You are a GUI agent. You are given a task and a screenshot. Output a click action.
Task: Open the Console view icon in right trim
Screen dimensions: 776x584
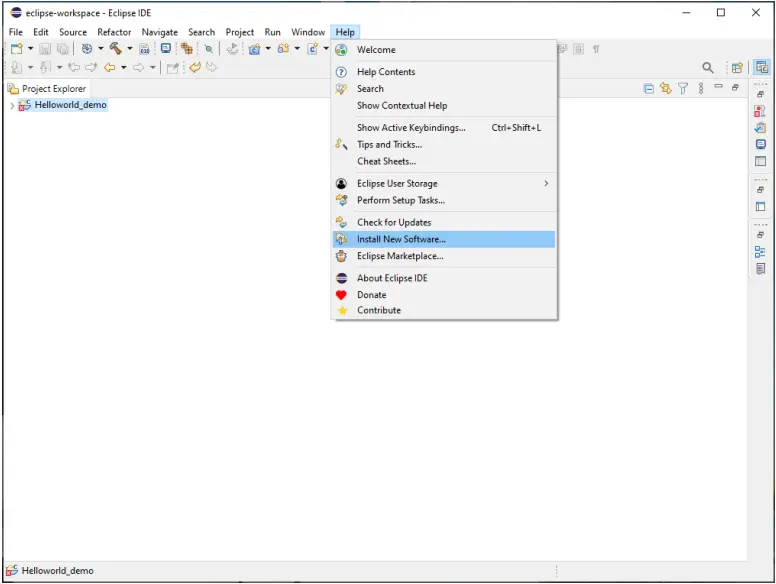coord(761,144)
